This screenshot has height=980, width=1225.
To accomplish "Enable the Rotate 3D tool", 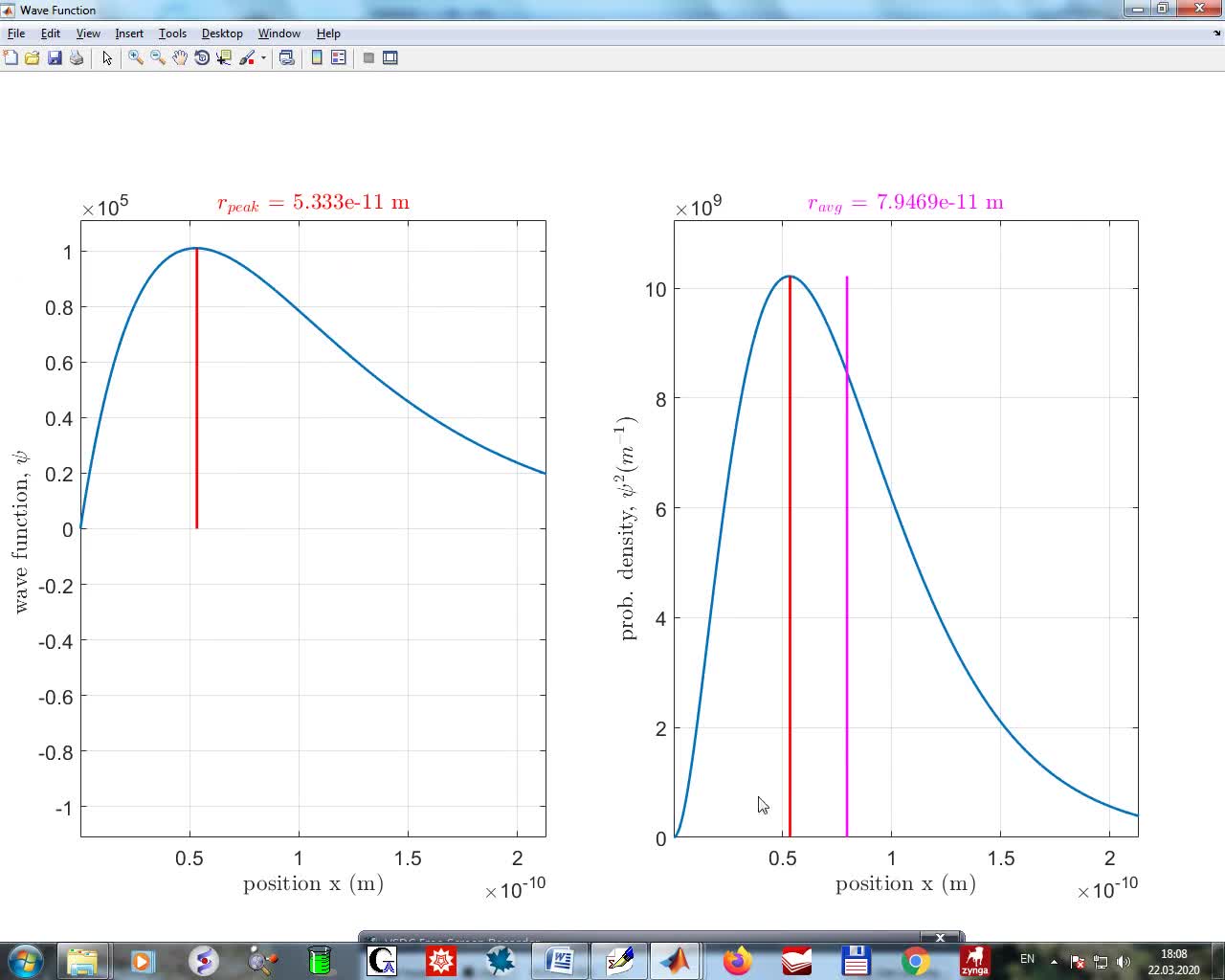I will 202,57.
